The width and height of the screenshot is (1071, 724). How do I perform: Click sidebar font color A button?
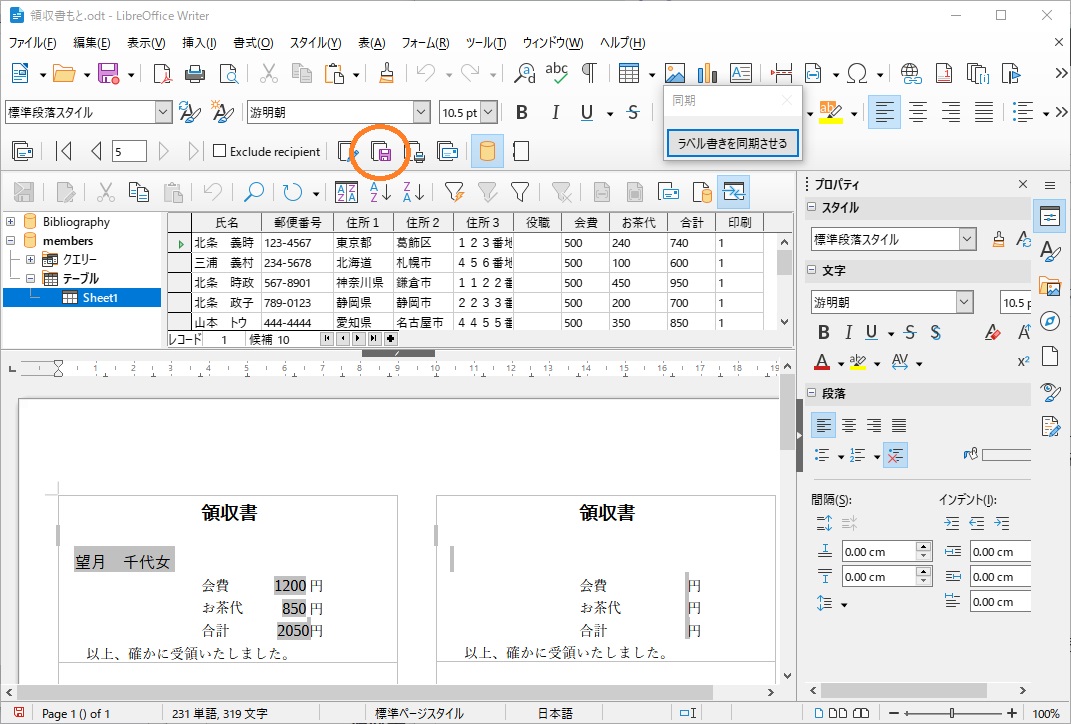[822, 362]
